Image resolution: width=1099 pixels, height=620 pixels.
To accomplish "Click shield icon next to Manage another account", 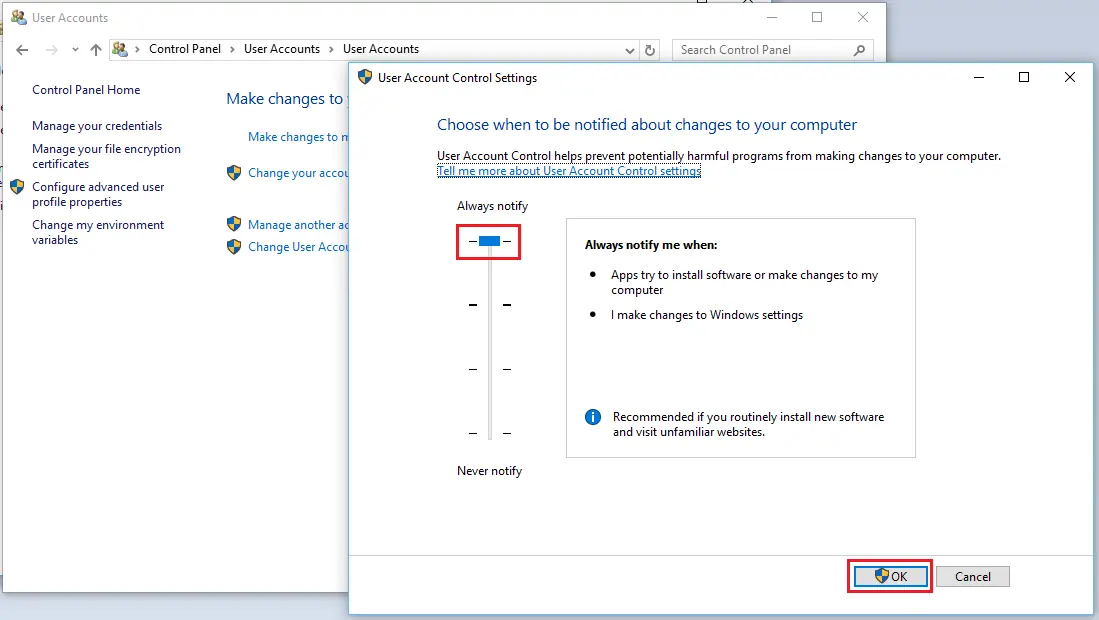I will point(234,224).
